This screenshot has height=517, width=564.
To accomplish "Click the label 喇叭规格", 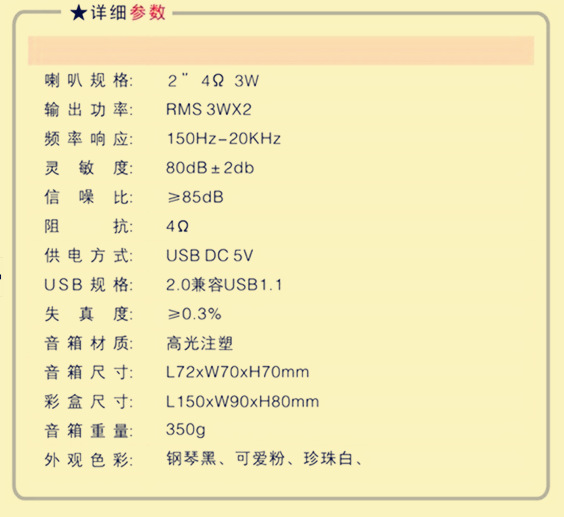I will [88, 80].
